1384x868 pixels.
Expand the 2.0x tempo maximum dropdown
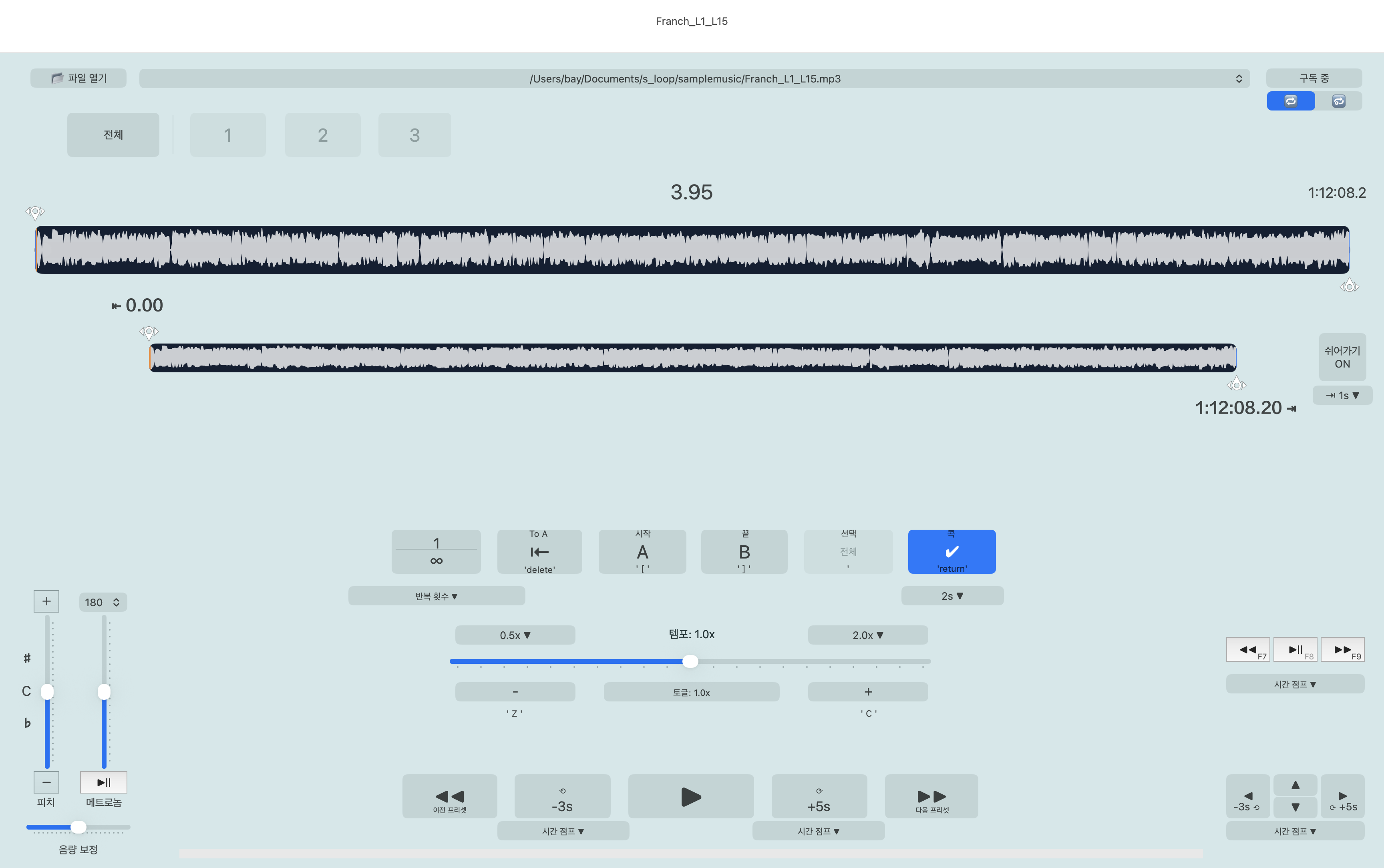pos(867,635)
